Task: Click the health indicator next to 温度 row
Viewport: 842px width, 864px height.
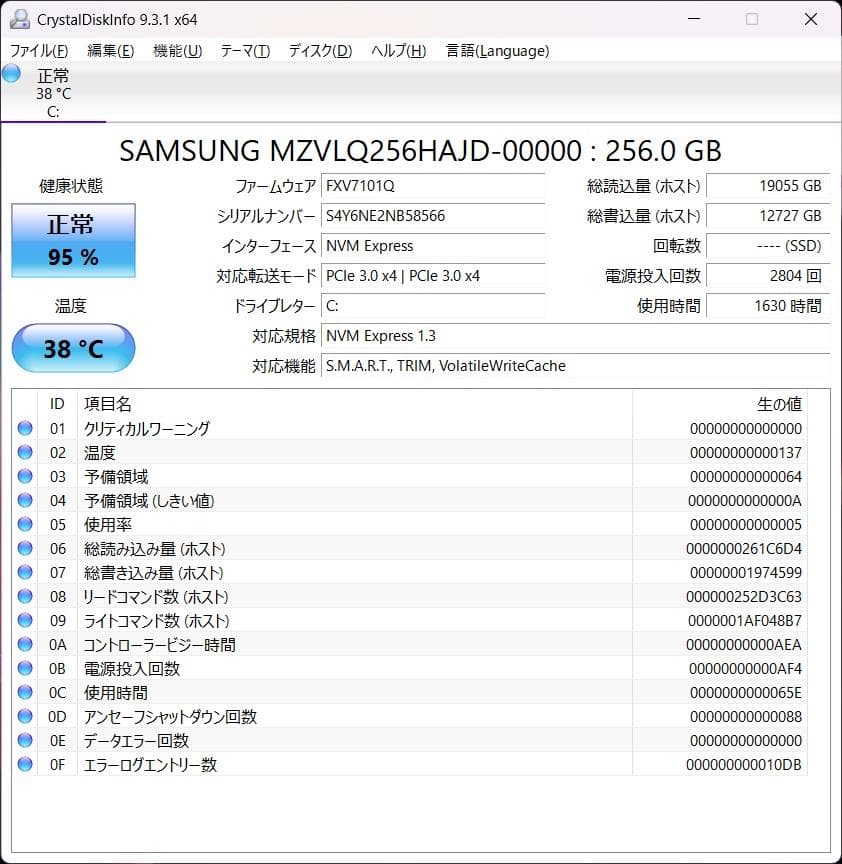Action: [x=25, y=452]
